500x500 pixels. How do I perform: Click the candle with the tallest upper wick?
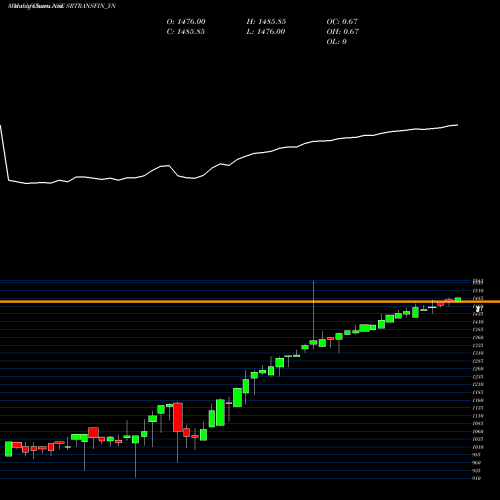pos(313,342)
